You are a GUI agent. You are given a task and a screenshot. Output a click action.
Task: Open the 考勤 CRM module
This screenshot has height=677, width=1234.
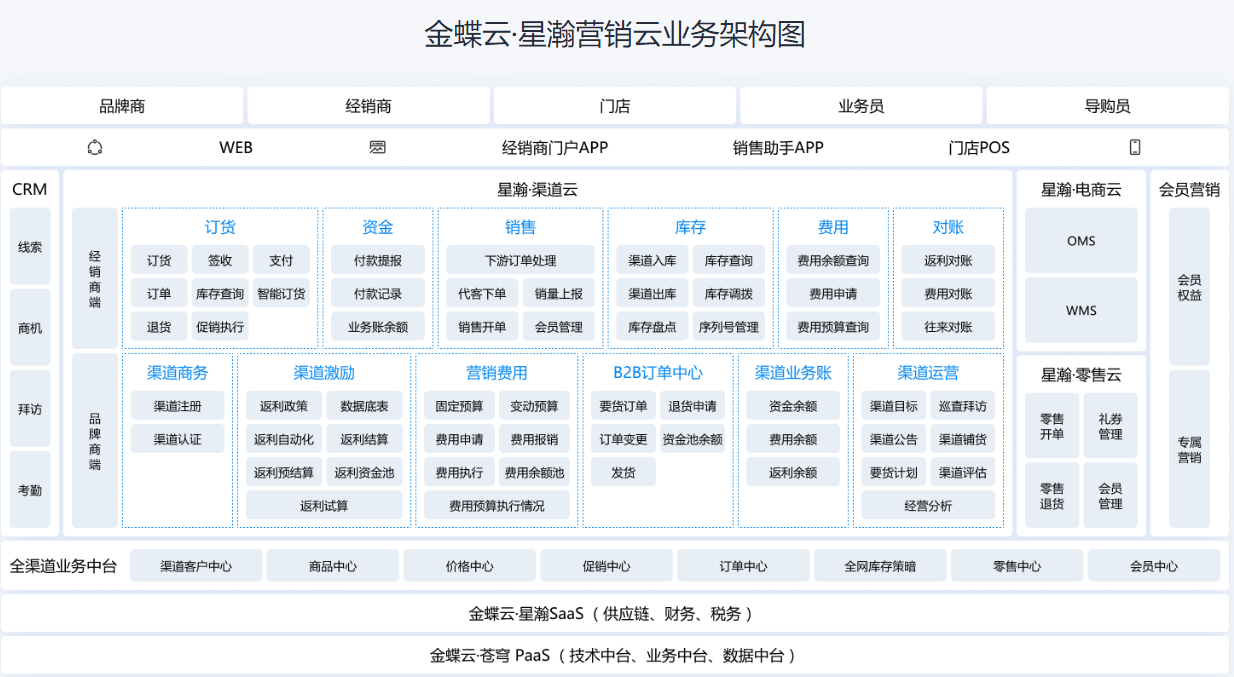(30, 490)
